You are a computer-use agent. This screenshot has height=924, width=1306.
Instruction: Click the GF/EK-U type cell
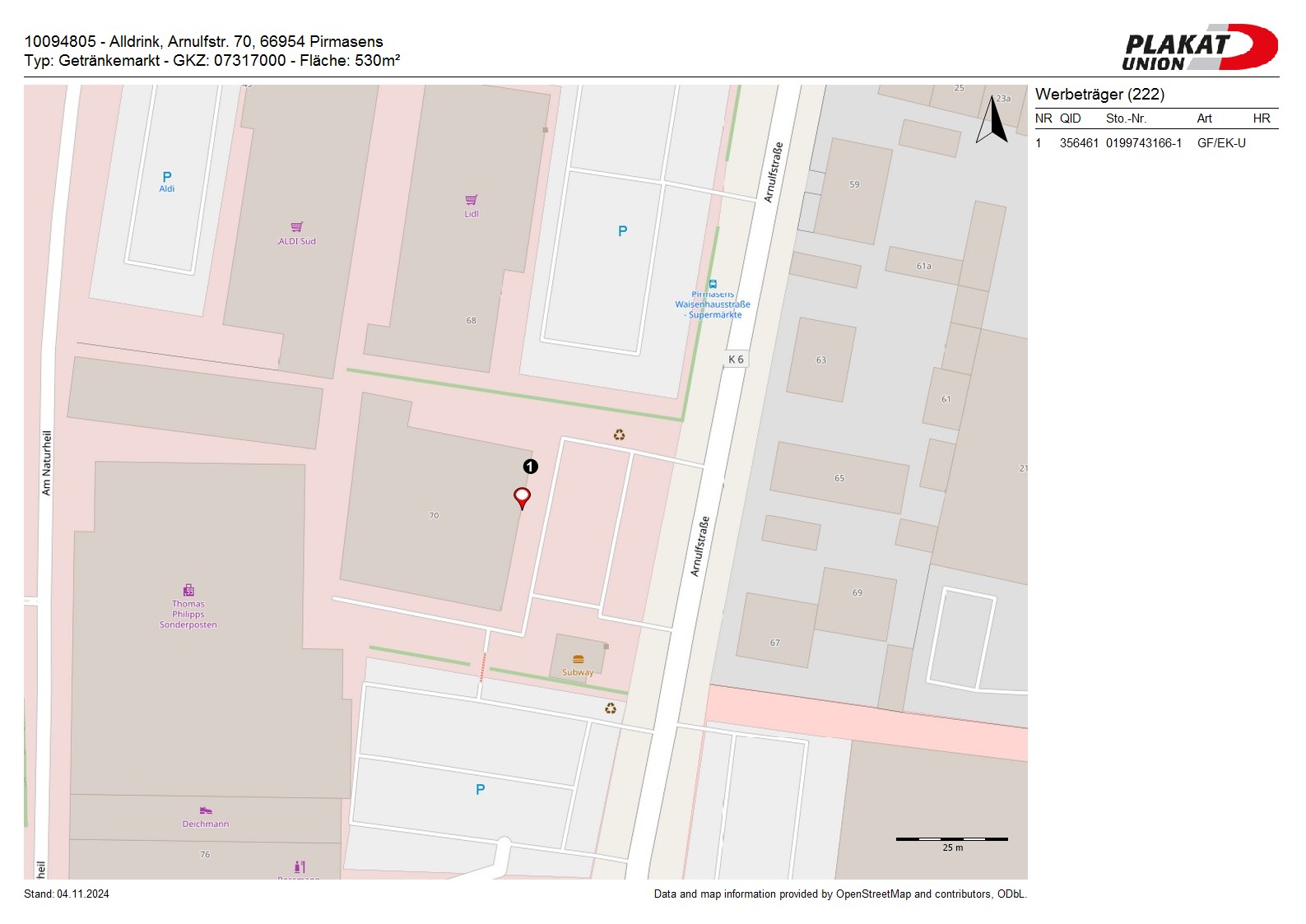tap(1221, 143)
